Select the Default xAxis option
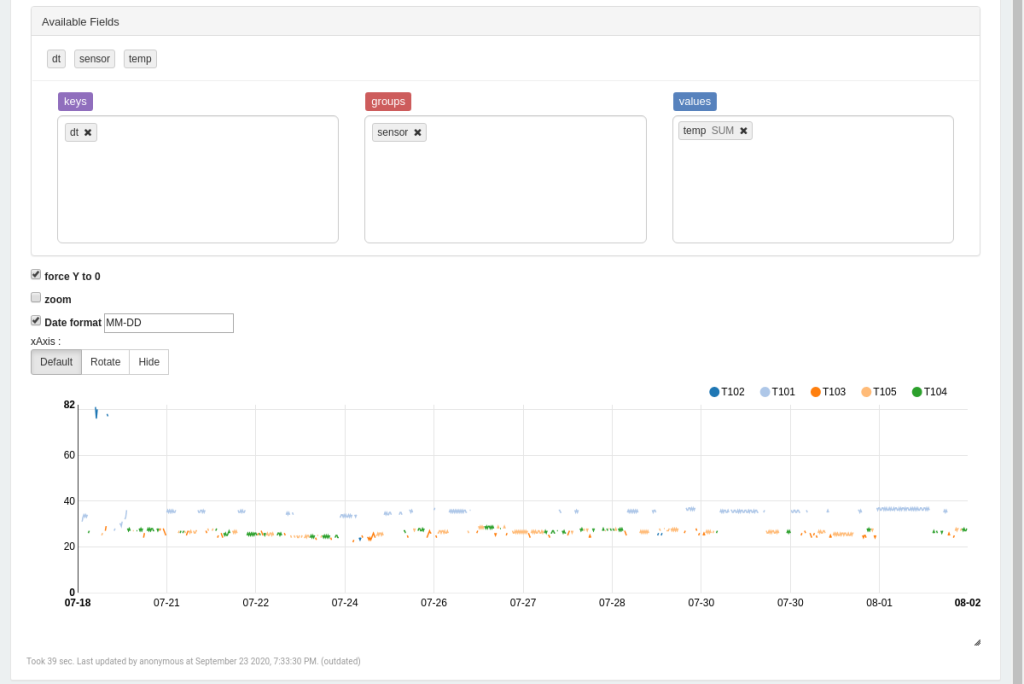The height and width of the screenshot is (684, 1024). (x=56, y=362)
